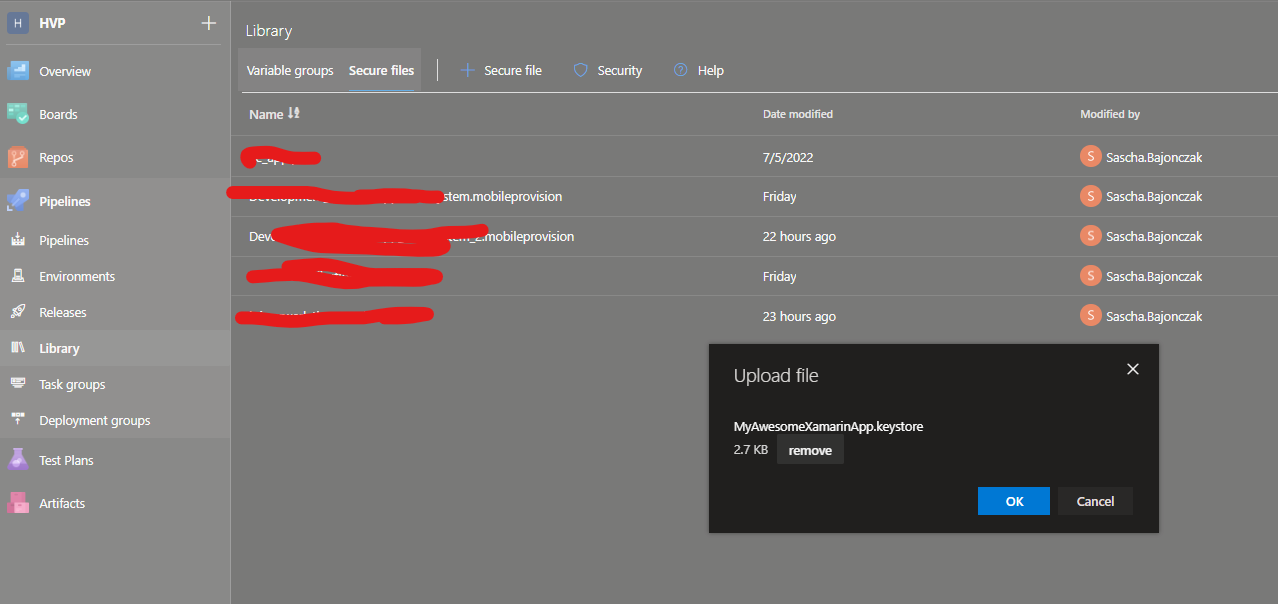Confirm the upload with OK

[1013, 501]
